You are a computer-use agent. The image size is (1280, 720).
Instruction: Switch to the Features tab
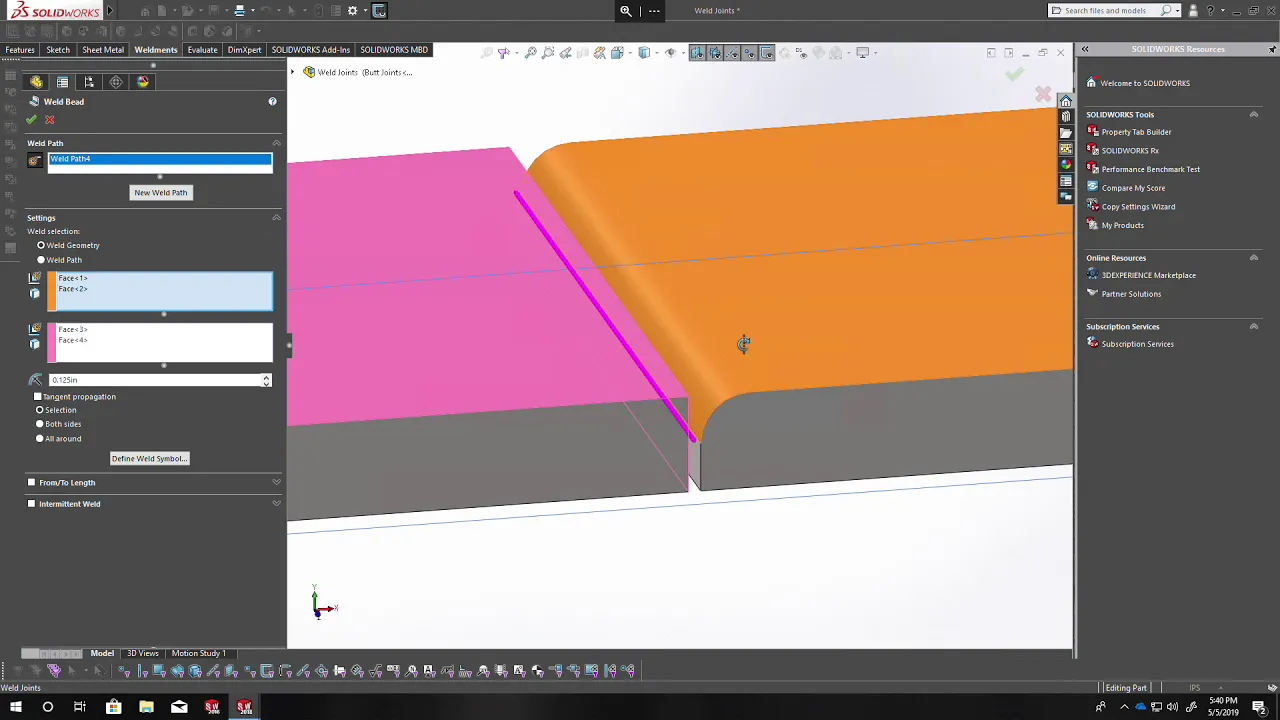point(20,50)
